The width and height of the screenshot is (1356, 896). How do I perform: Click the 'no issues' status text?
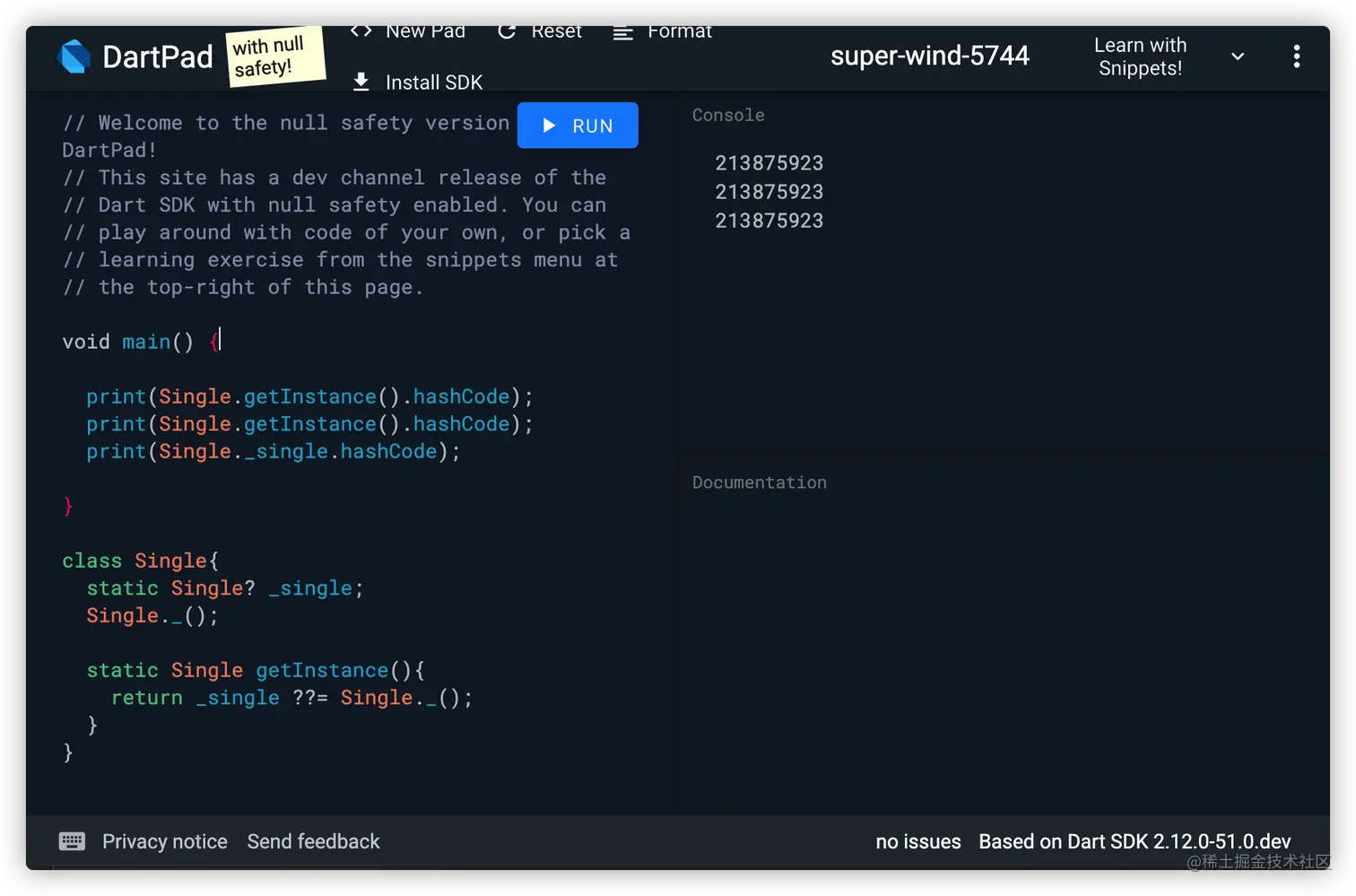pyautogui.click(x=918, y=841)
